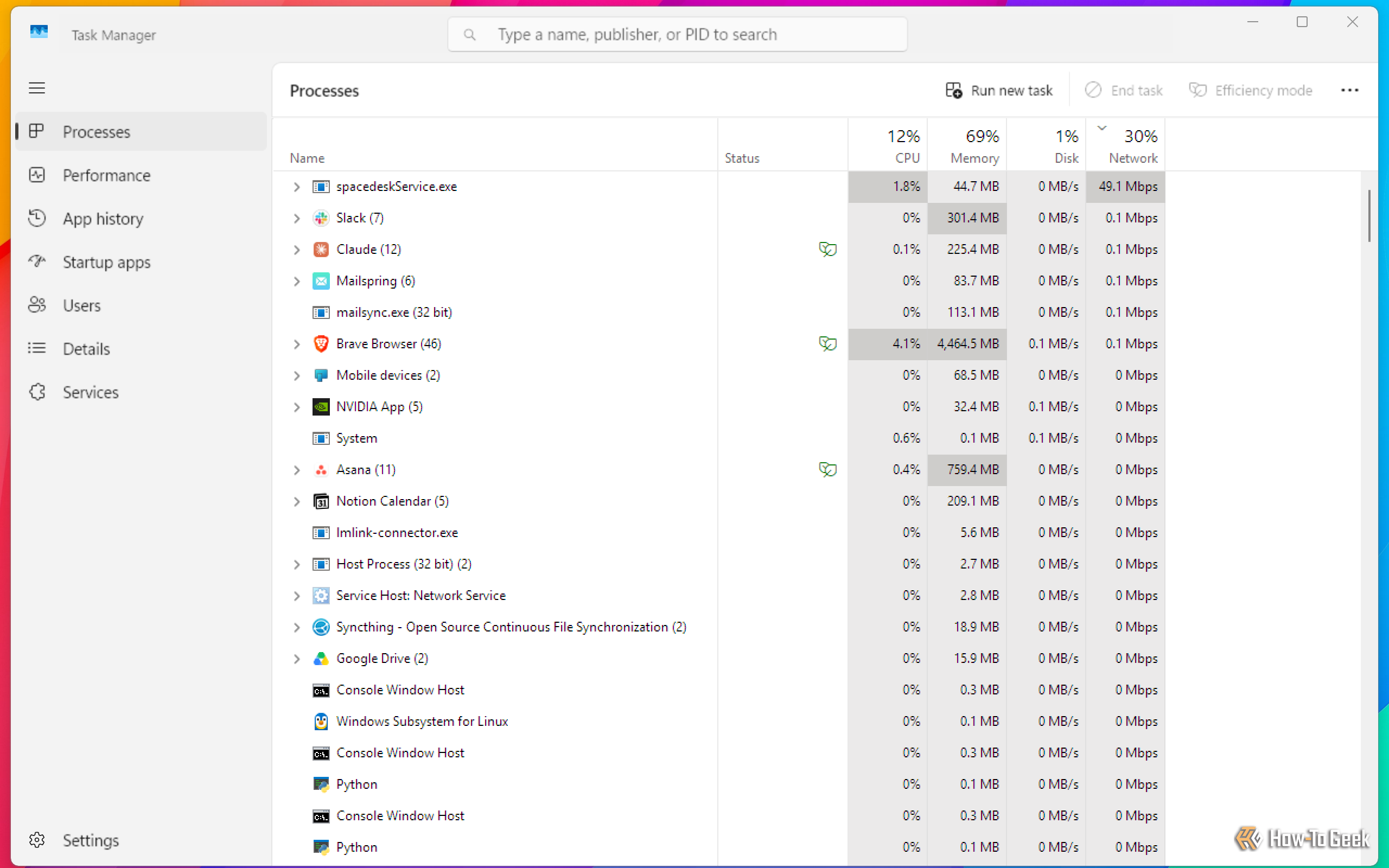Expand the Slack (7) process group

click(x=297, y=219)
